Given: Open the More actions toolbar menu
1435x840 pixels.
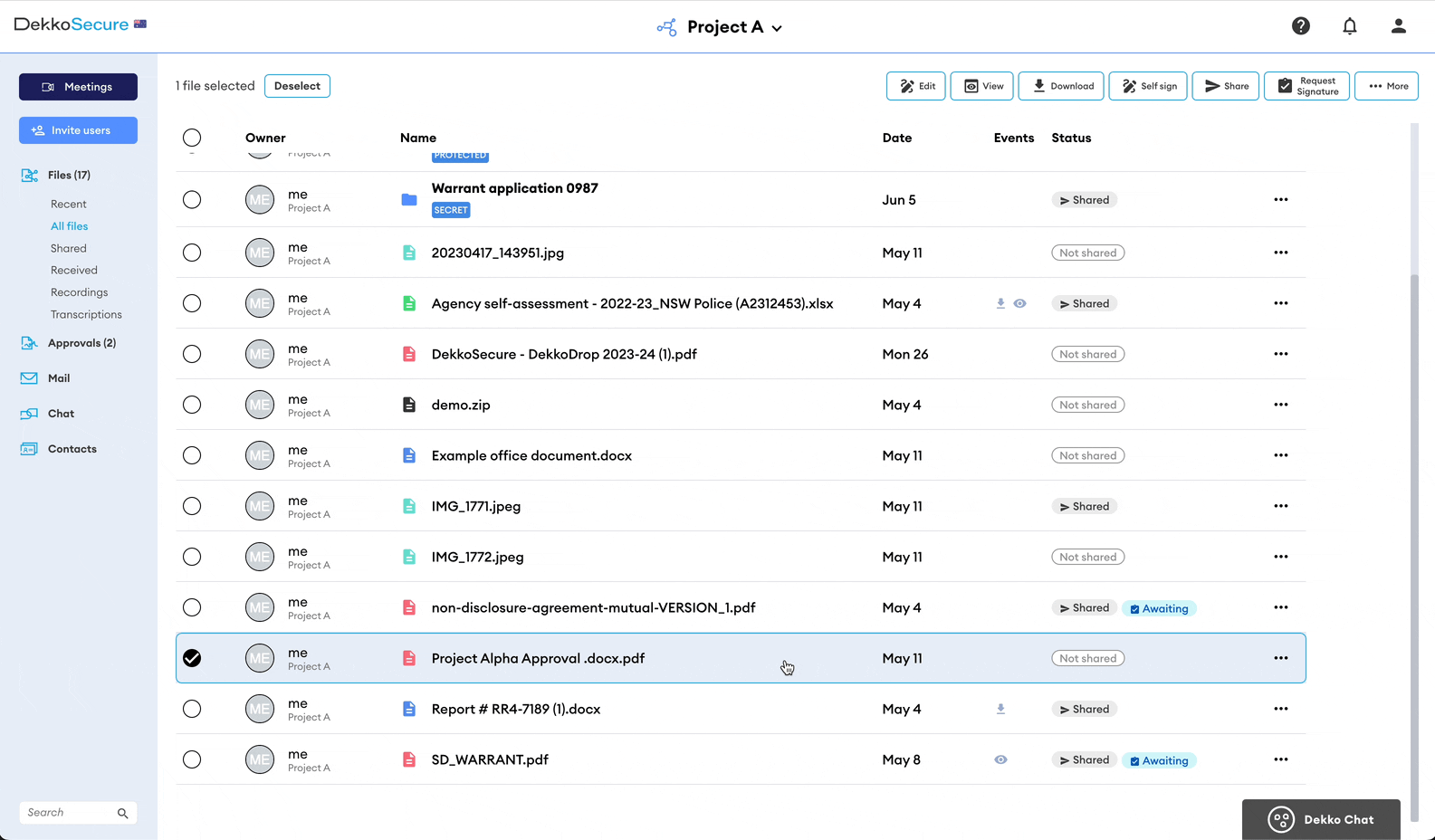Looking at the screenshot, I should tap(1386, 86).
